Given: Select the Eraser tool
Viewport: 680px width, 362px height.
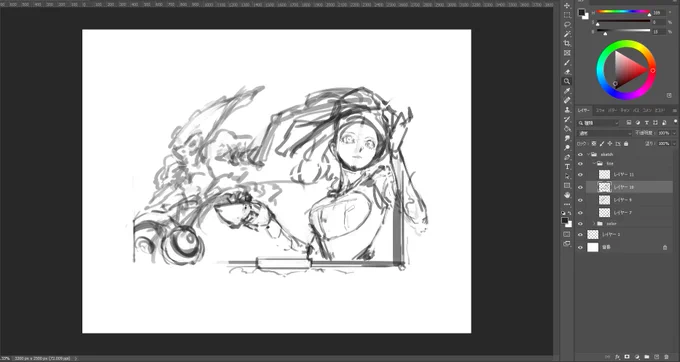Looking at the screenshot, I should [x=567, y=72].
